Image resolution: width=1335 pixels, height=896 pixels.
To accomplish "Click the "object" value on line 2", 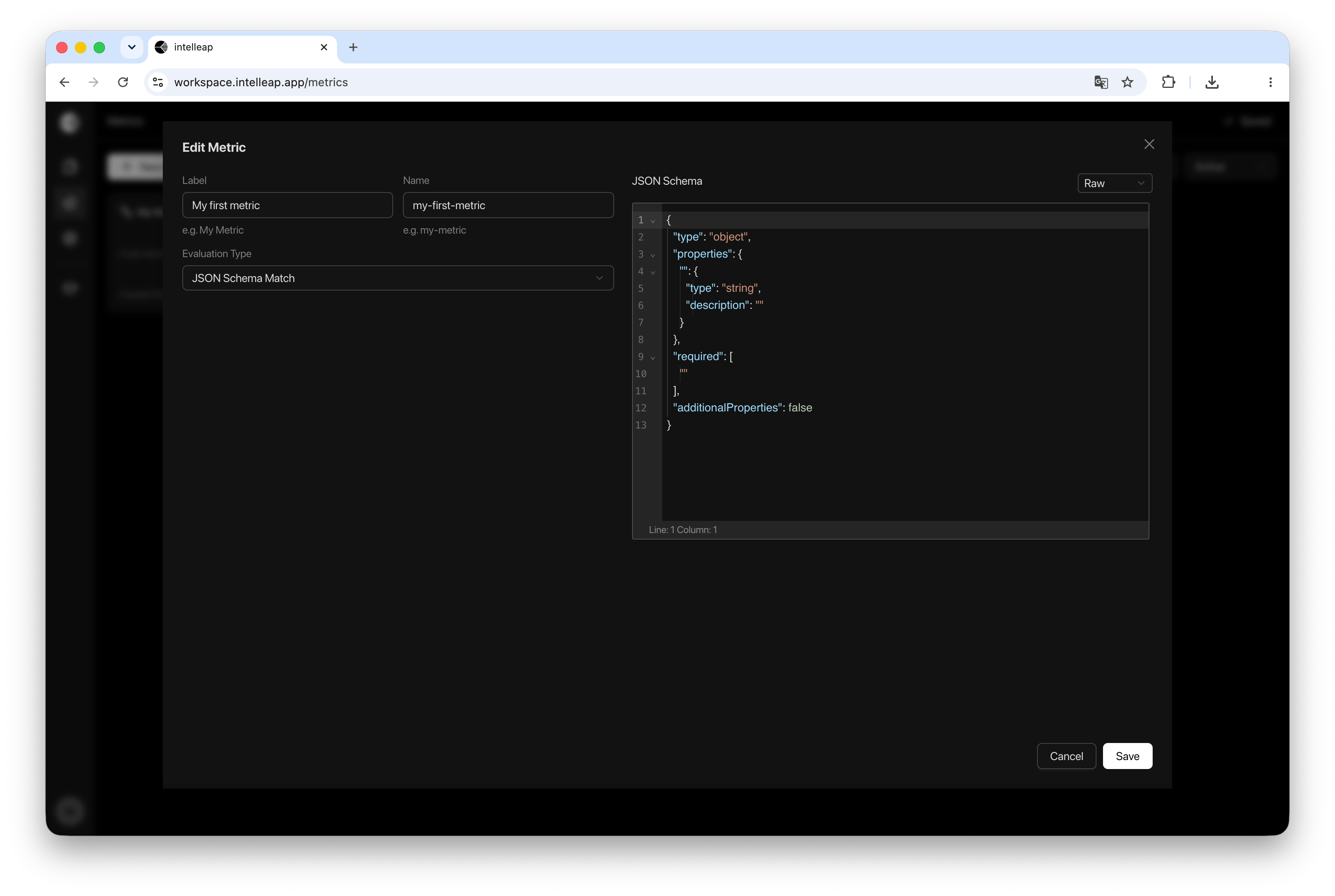I will [728, 237].
